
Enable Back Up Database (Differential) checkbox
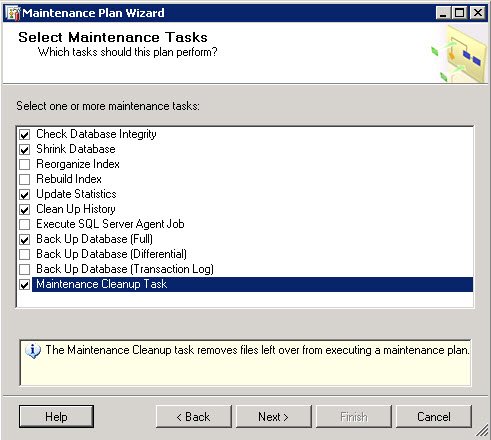(x=25, y=255)
